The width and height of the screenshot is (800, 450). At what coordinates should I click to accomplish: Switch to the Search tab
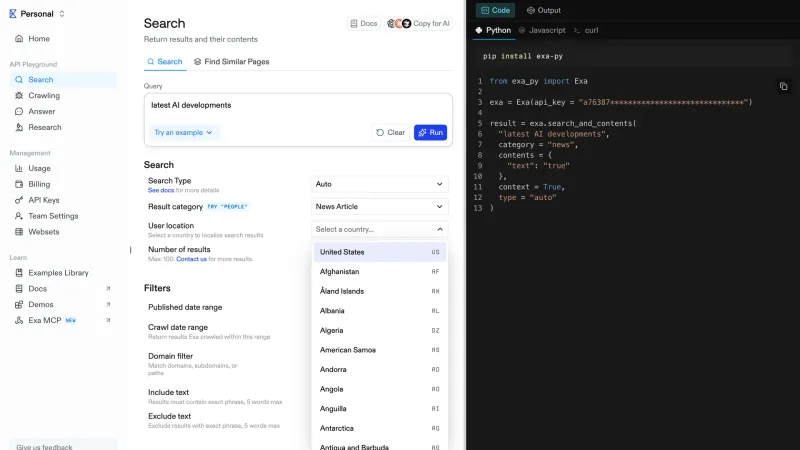click(x=165, y=62)
